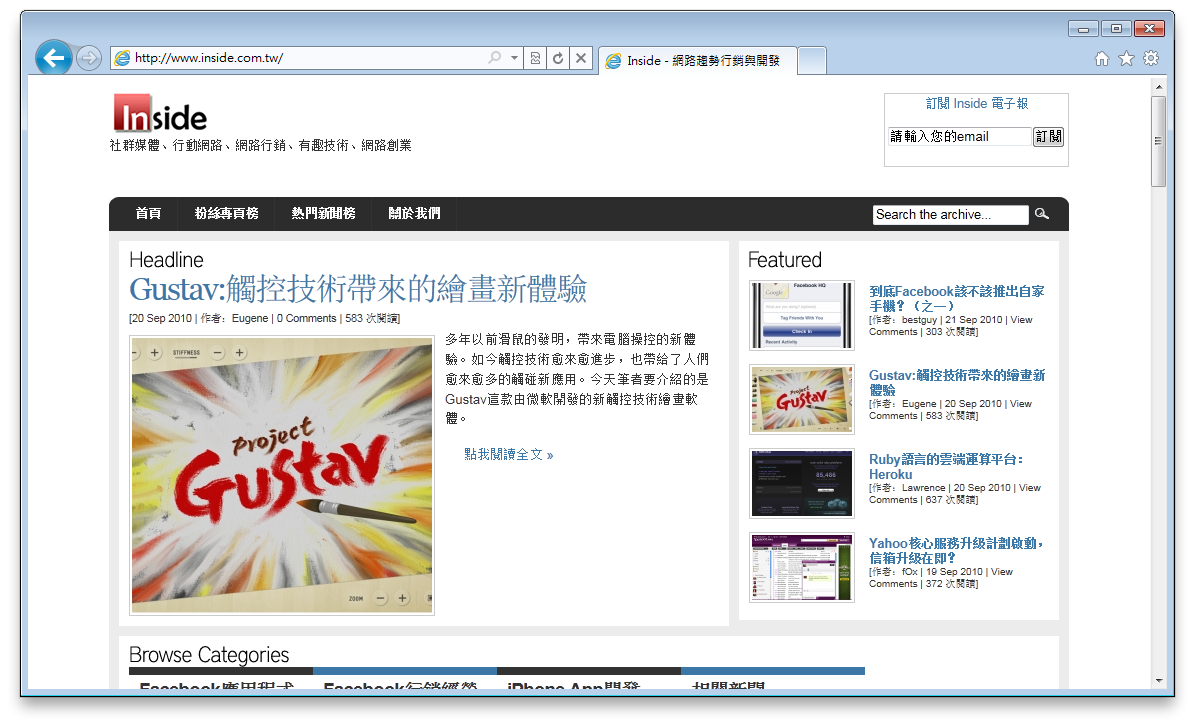Viewport: 1195px width, 727px height.
Task: Click the 訂閱 Inside 電子報 heading
Action: coord(976,104)
